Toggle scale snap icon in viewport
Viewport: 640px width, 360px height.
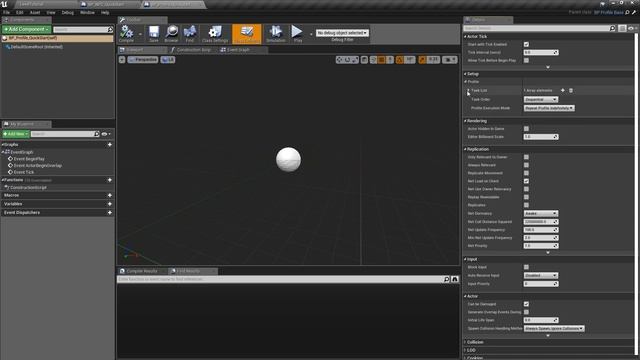point(422,60)
